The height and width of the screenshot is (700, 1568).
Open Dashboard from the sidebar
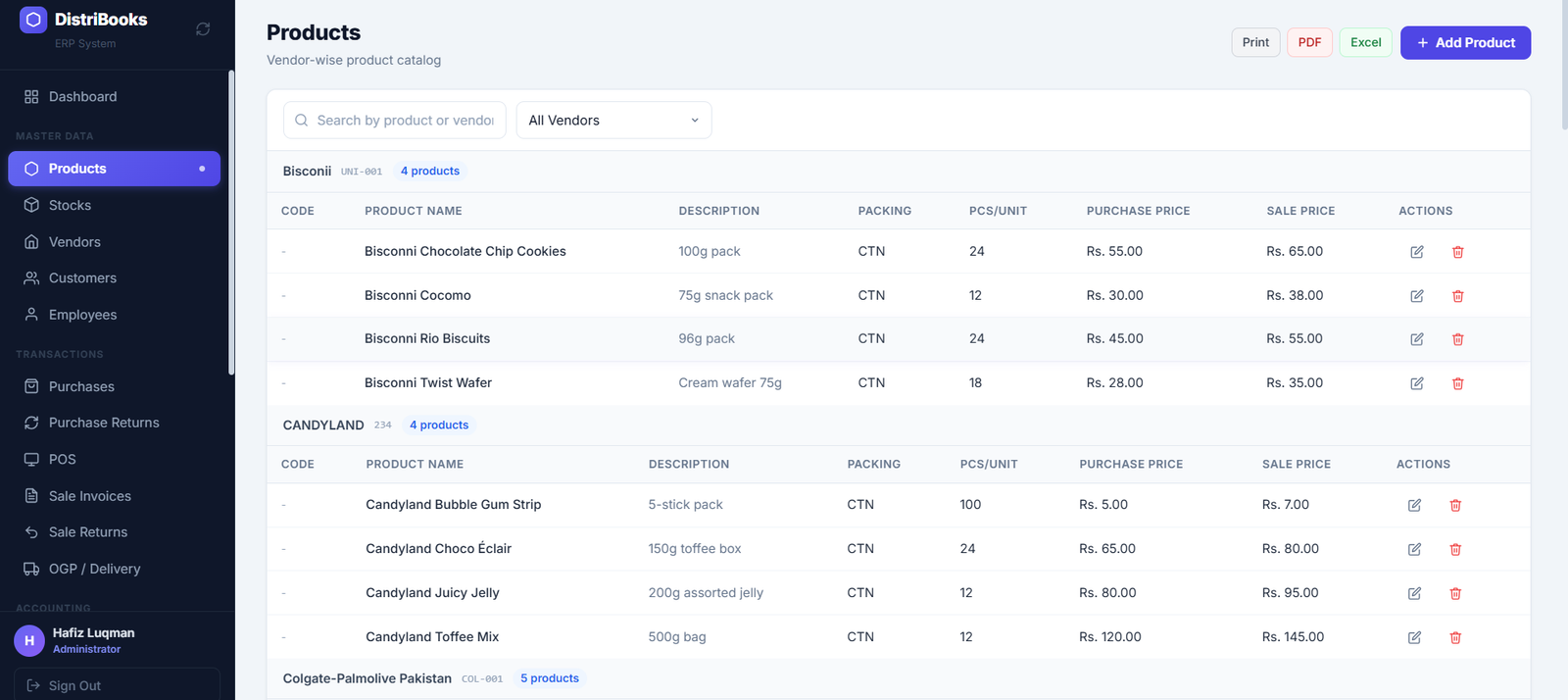coord(114,97)
